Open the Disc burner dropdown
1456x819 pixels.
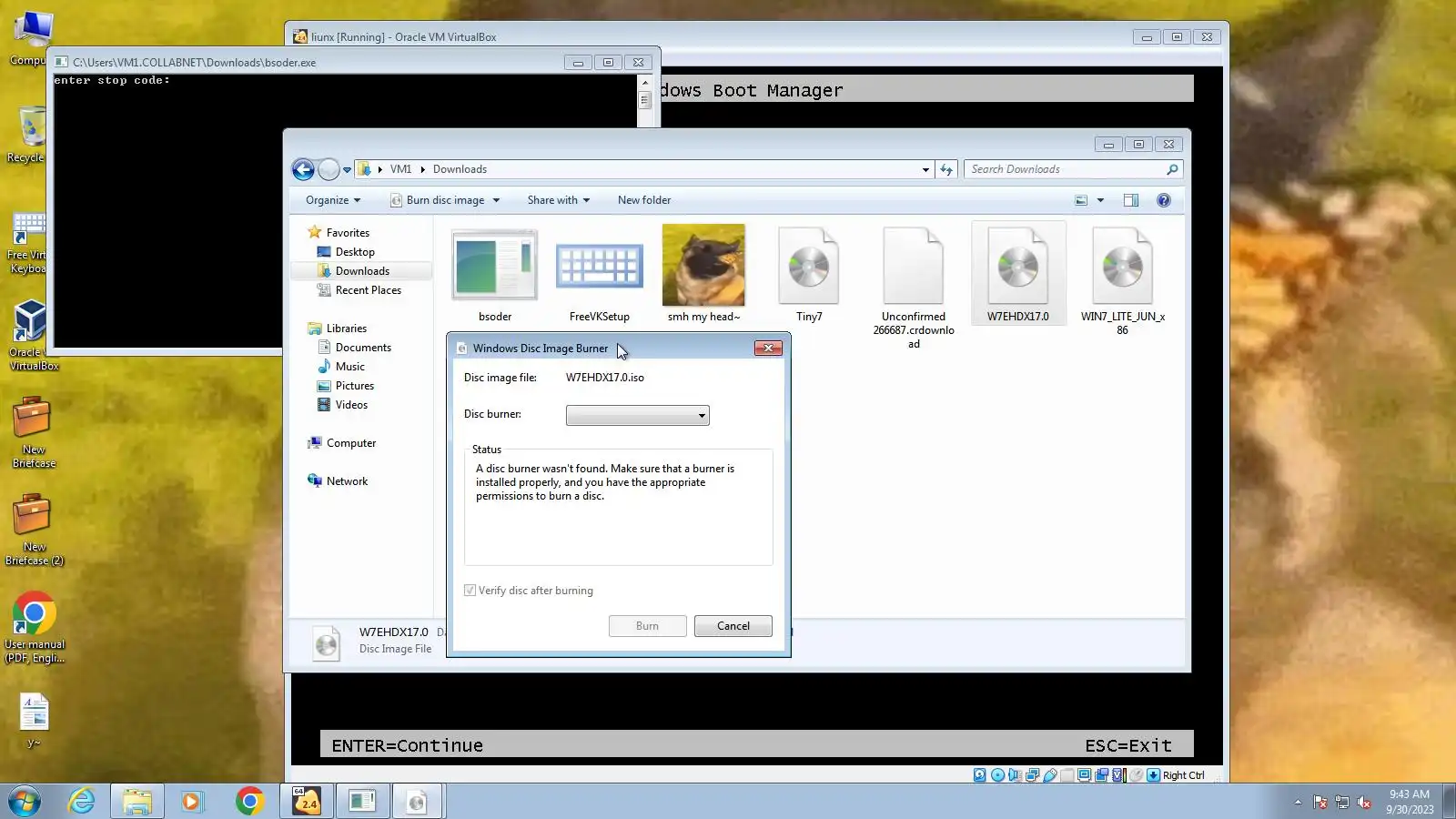point(637,415)
